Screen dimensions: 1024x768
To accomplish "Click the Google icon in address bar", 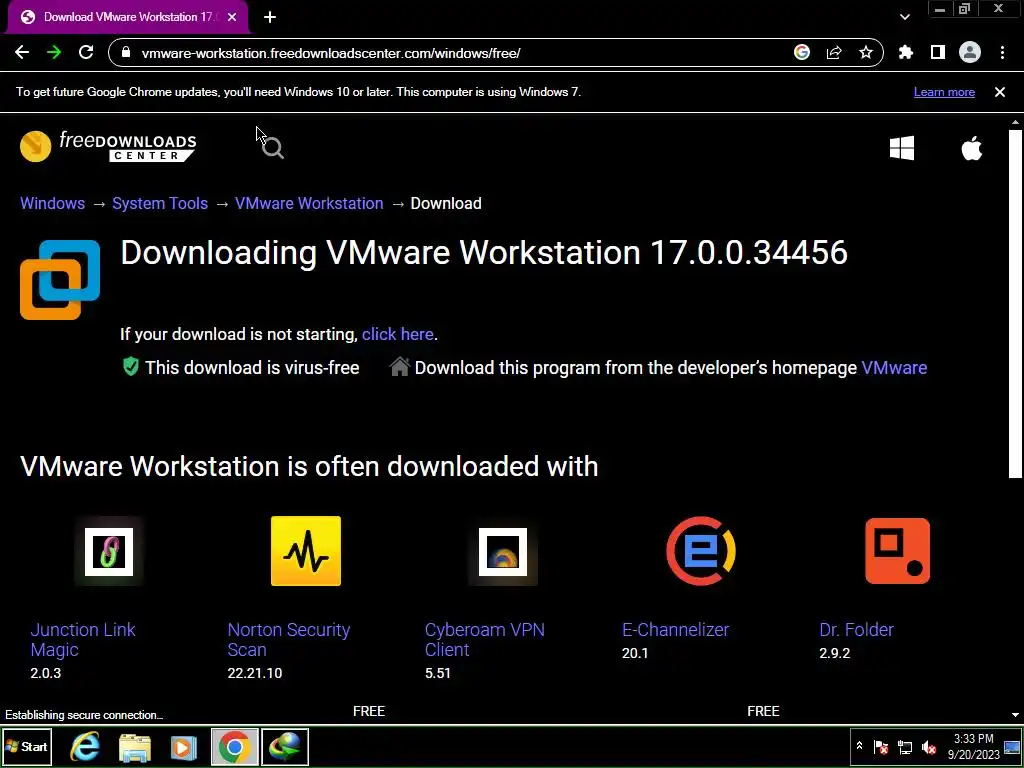I will 802,53.
